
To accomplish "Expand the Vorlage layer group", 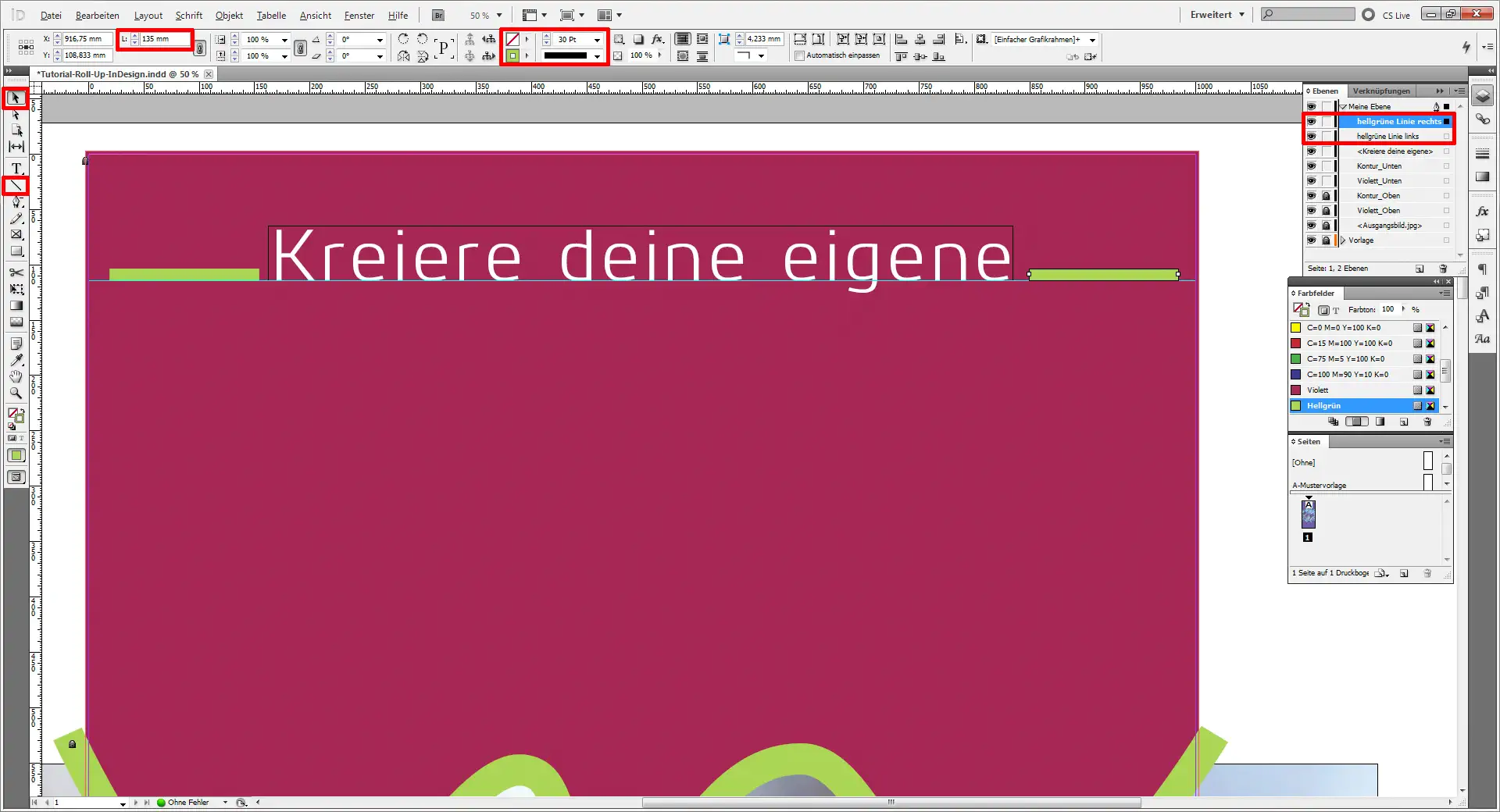I will 1345,240.
